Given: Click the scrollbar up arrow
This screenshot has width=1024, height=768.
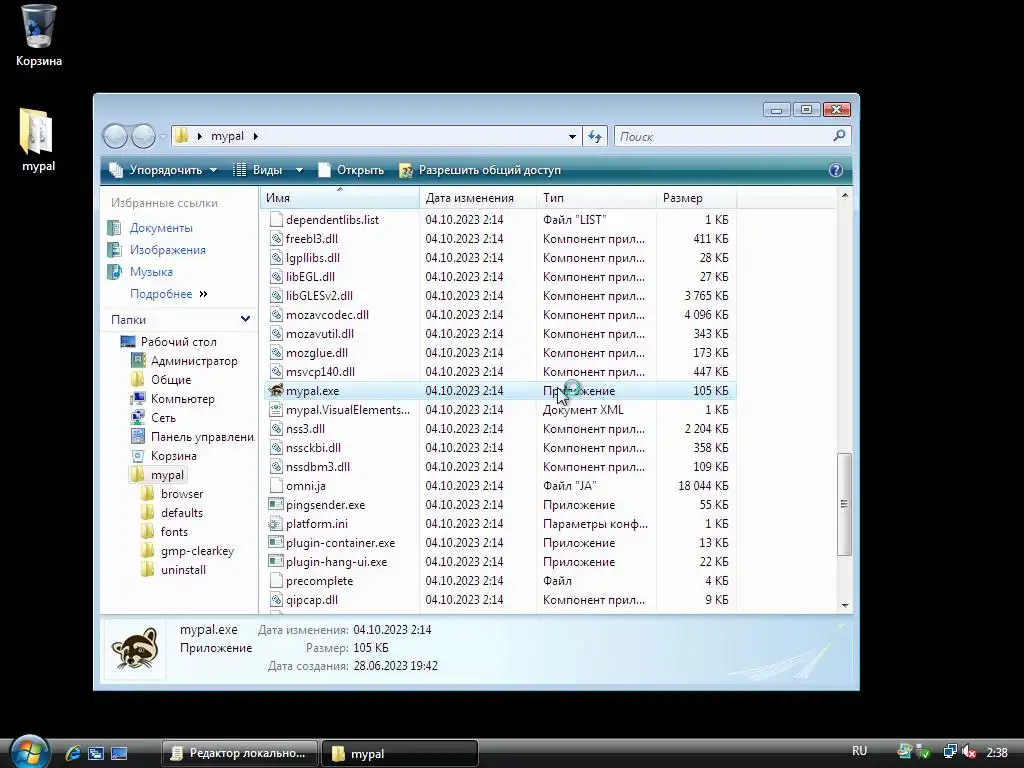Looking at the screenshot, I should pos(844,195).
